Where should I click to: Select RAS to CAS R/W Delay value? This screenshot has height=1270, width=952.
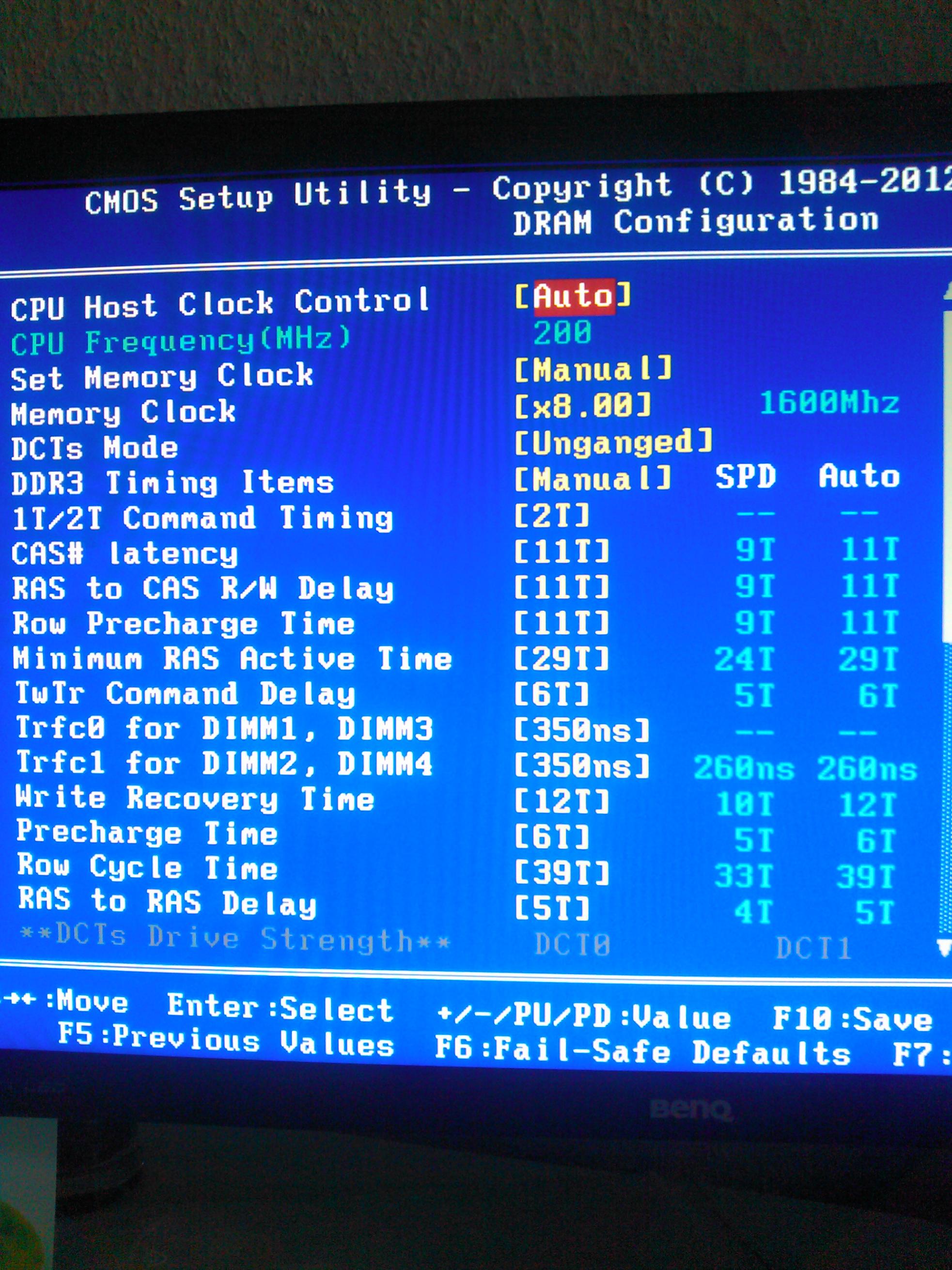(x=561, y=588)
